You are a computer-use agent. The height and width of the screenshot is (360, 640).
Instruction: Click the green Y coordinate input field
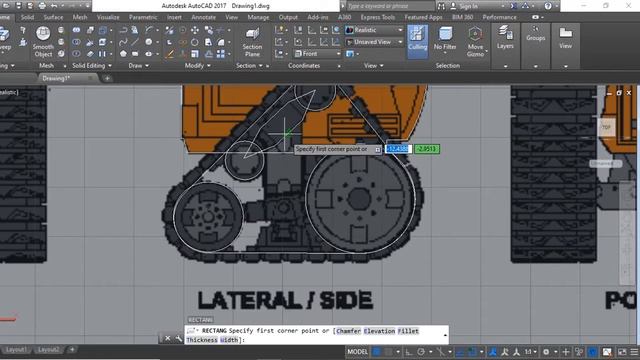point(427,149)
